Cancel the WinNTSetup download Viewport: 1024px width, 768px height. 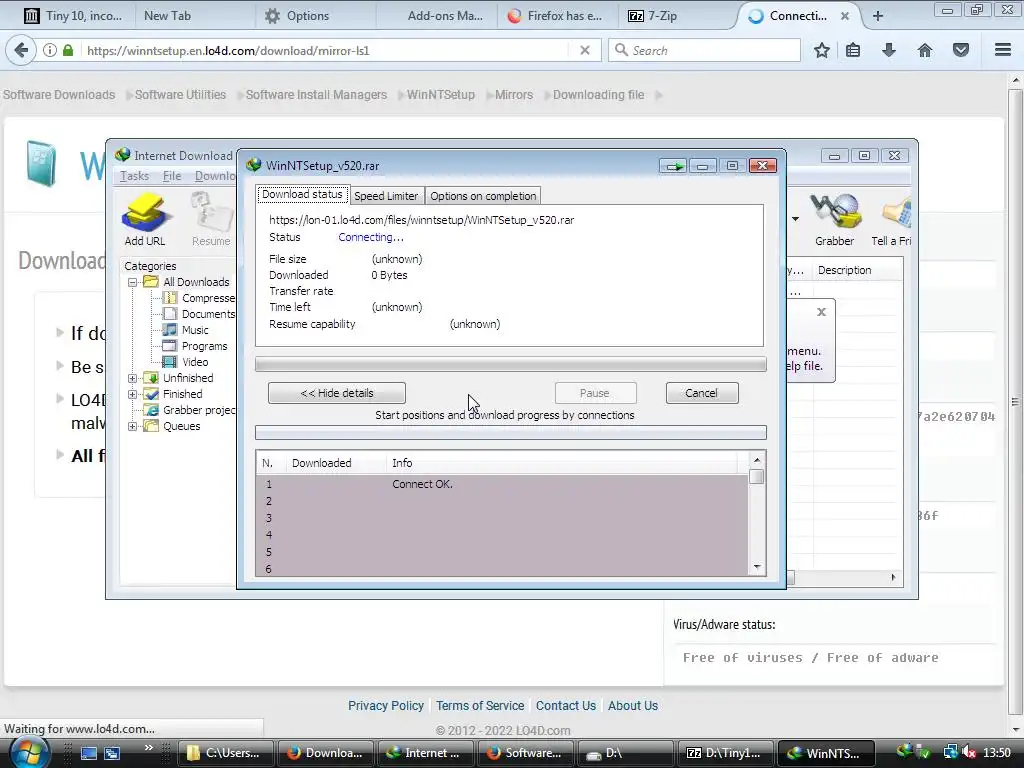coord(702,393)
